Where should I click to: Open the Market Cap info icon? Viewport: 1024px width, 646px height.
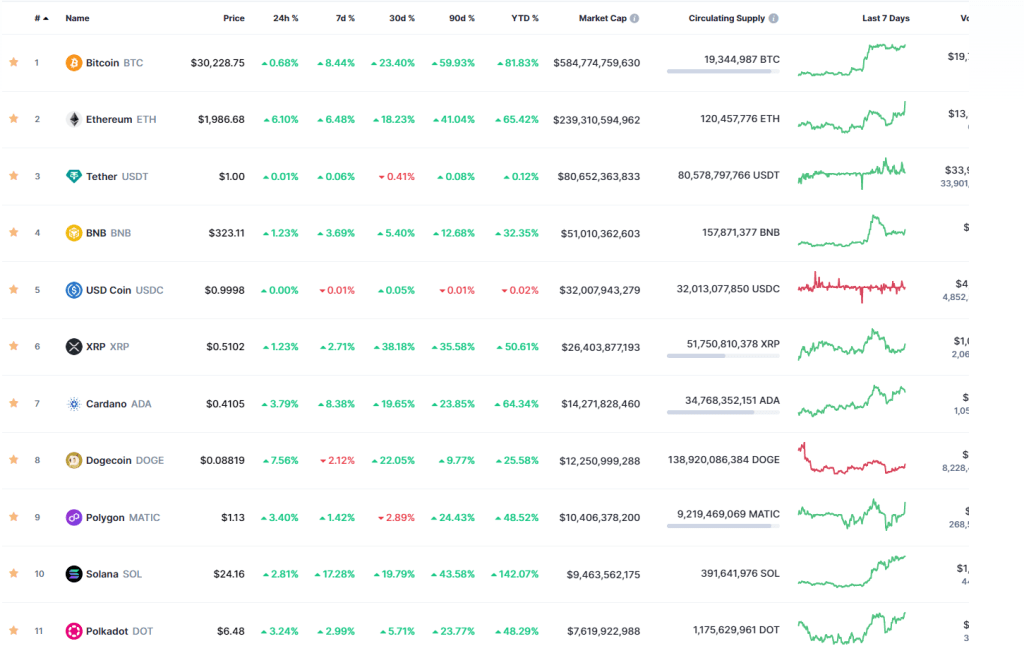coord(634,18)
